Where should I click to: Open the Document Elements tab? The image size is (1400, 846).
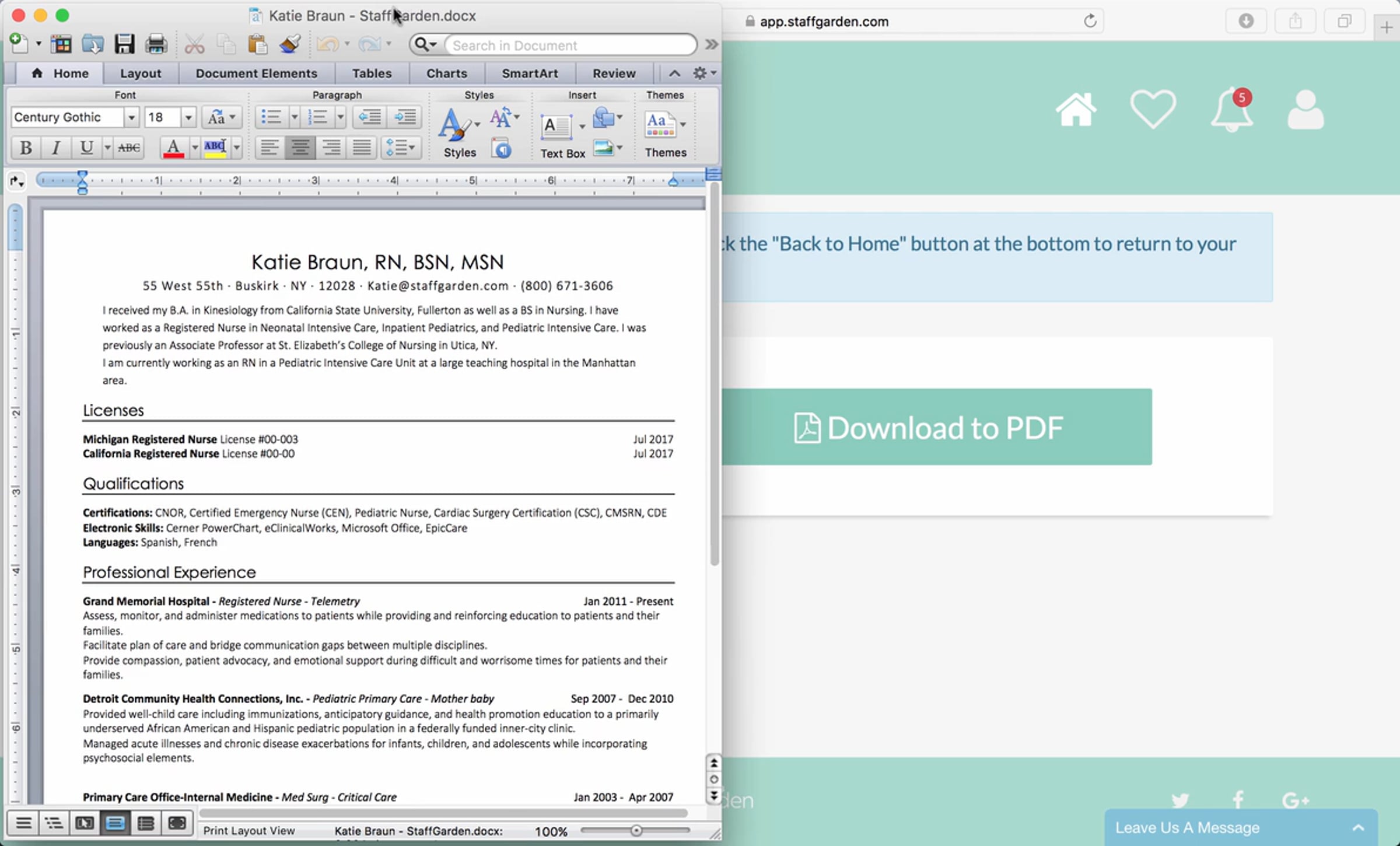pos(256,74)
